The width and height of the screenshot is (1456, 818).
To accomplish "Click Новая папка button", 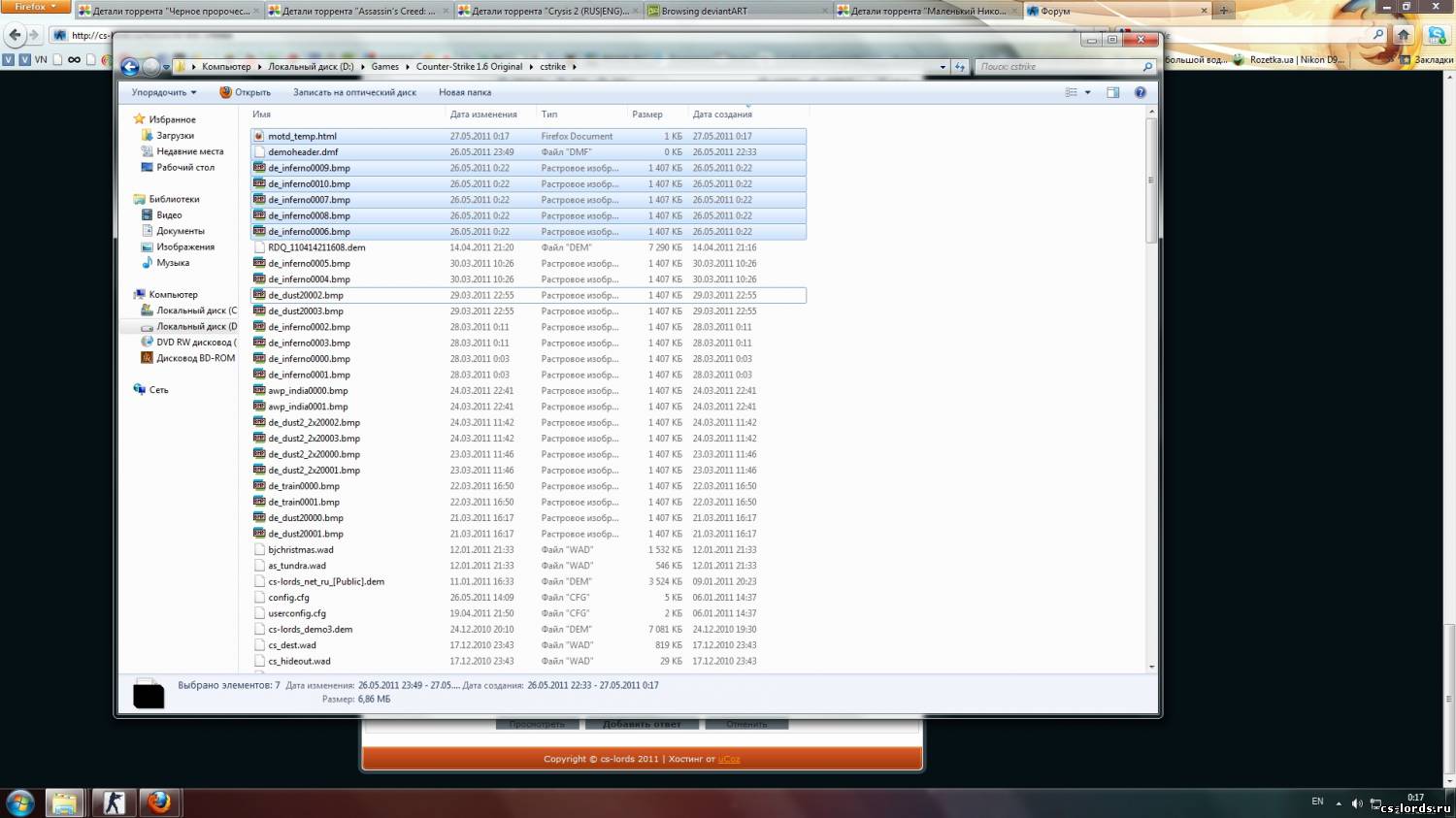I will pyautogui.click(x=465, y=92).
